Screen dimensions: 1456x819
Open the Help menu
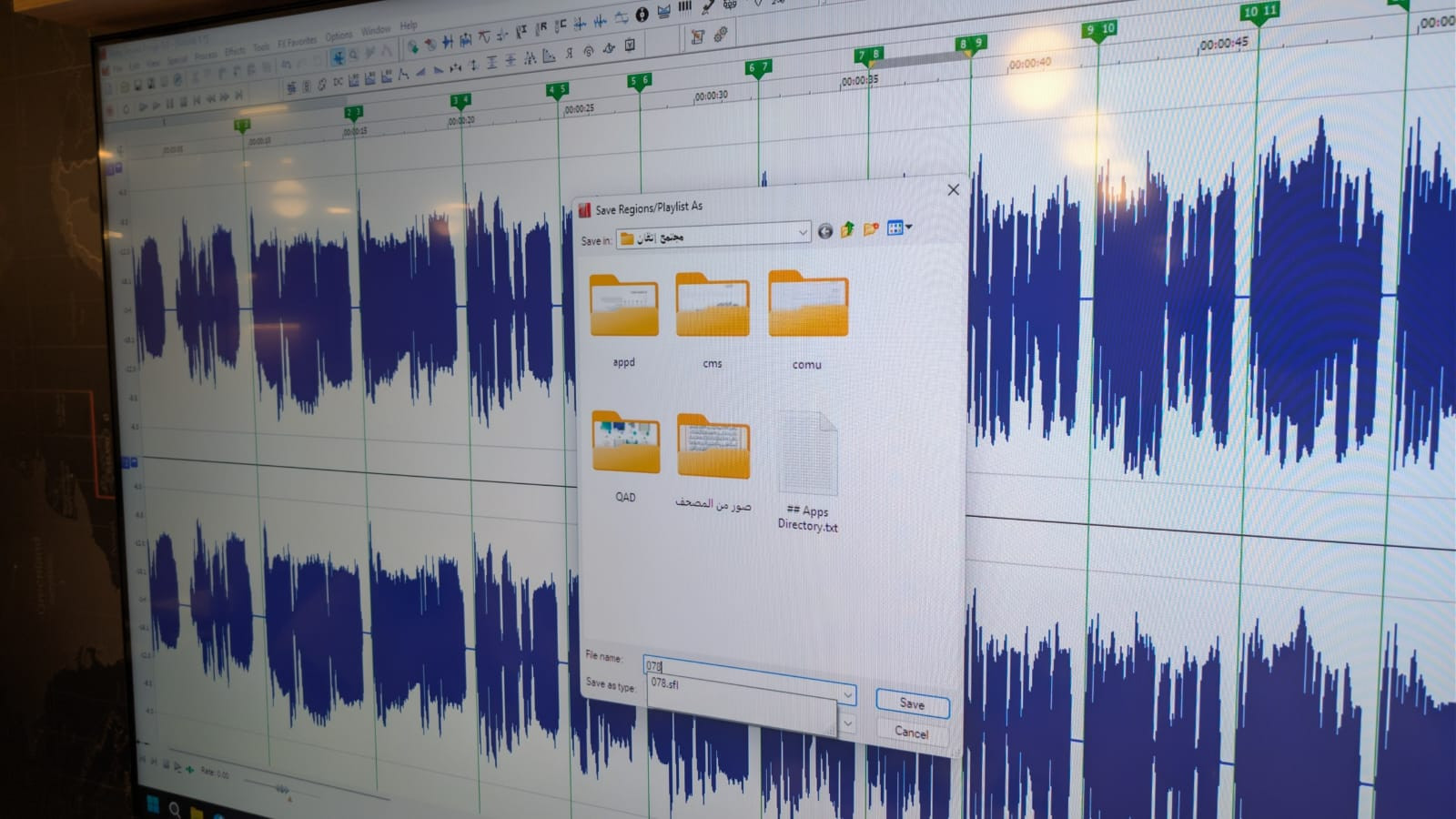pos(409,25)
